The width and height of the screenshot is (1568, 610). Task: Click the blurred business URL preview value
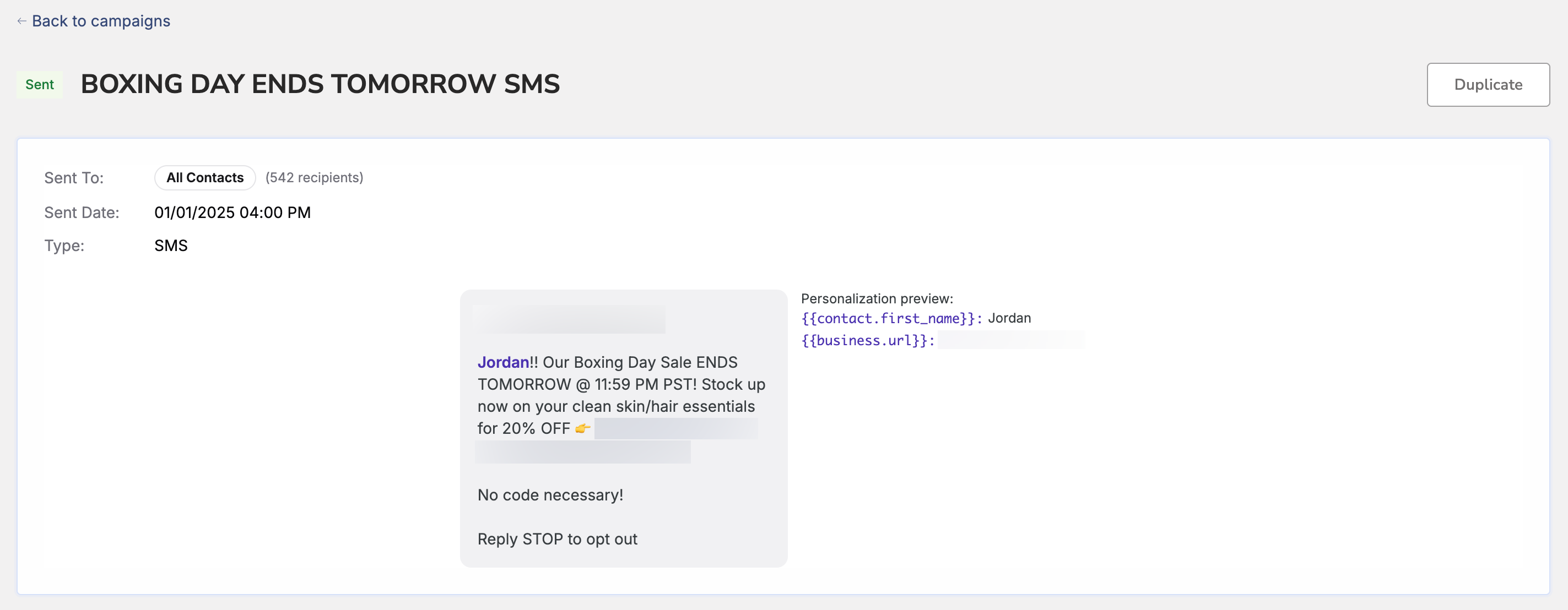click(1010, 340)
